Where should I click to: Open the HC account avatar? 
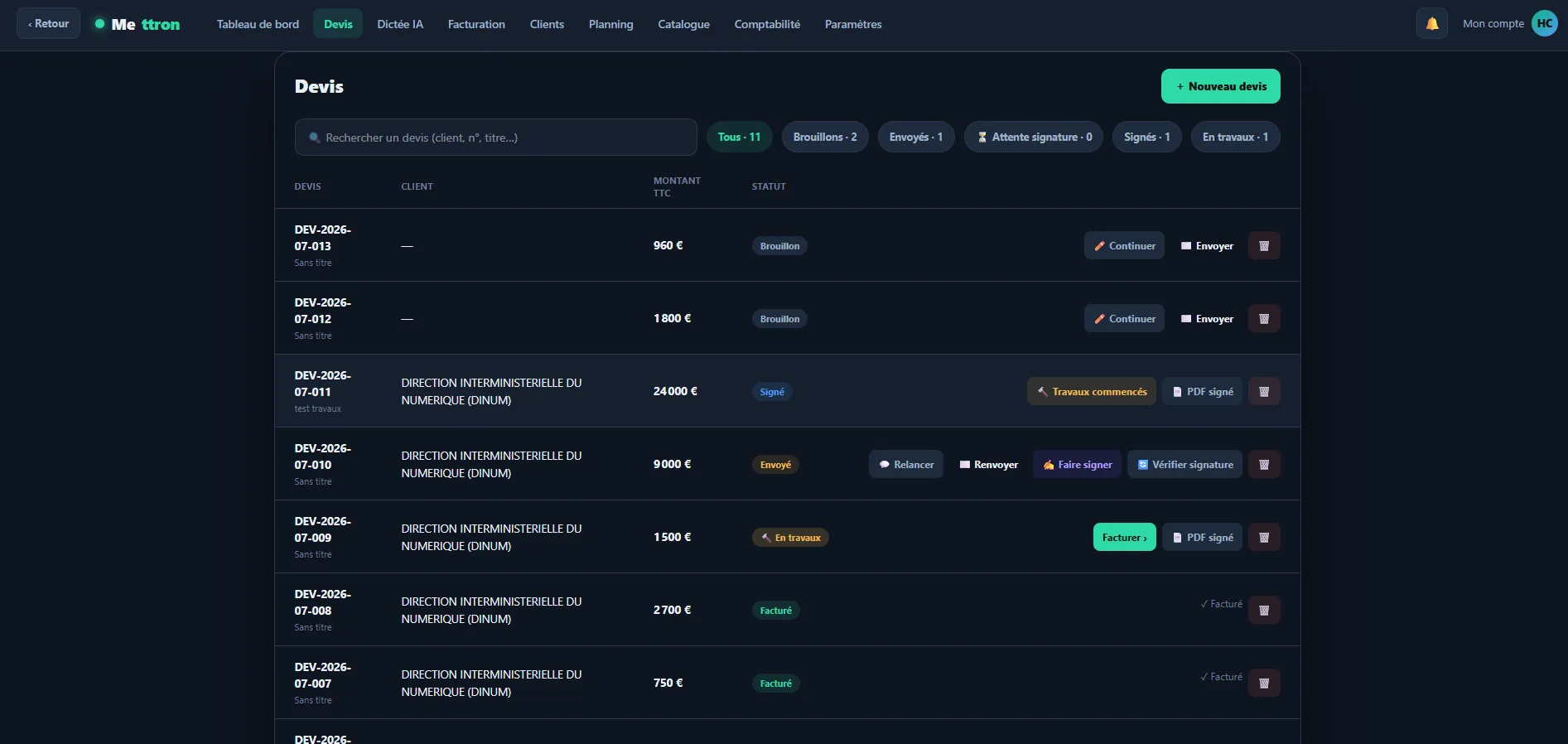[x=1544, y=23]
